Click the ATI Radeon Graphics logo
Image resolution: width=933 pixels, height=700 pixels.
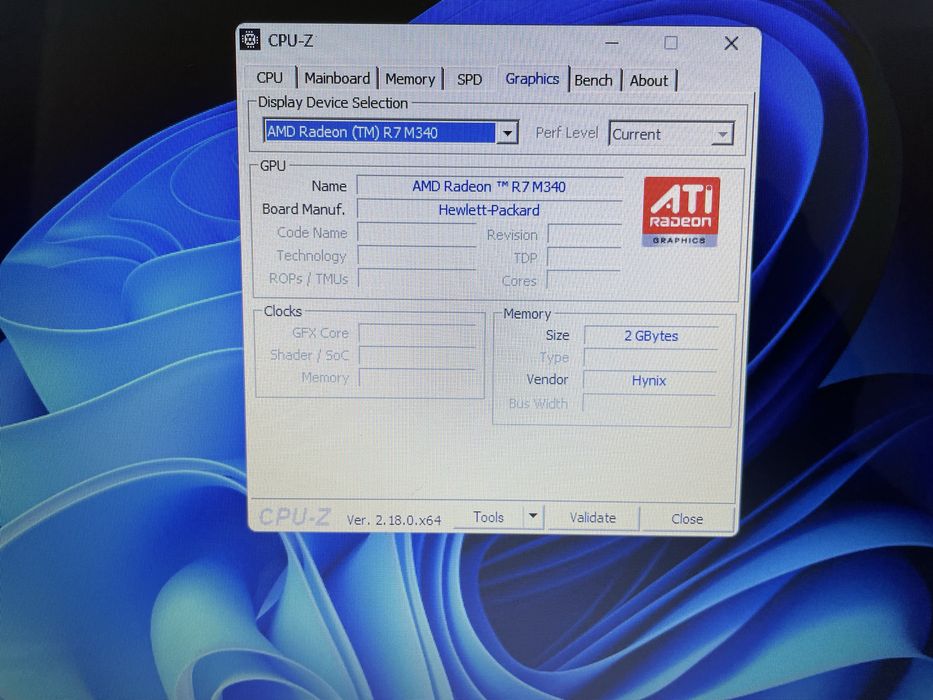681,211
